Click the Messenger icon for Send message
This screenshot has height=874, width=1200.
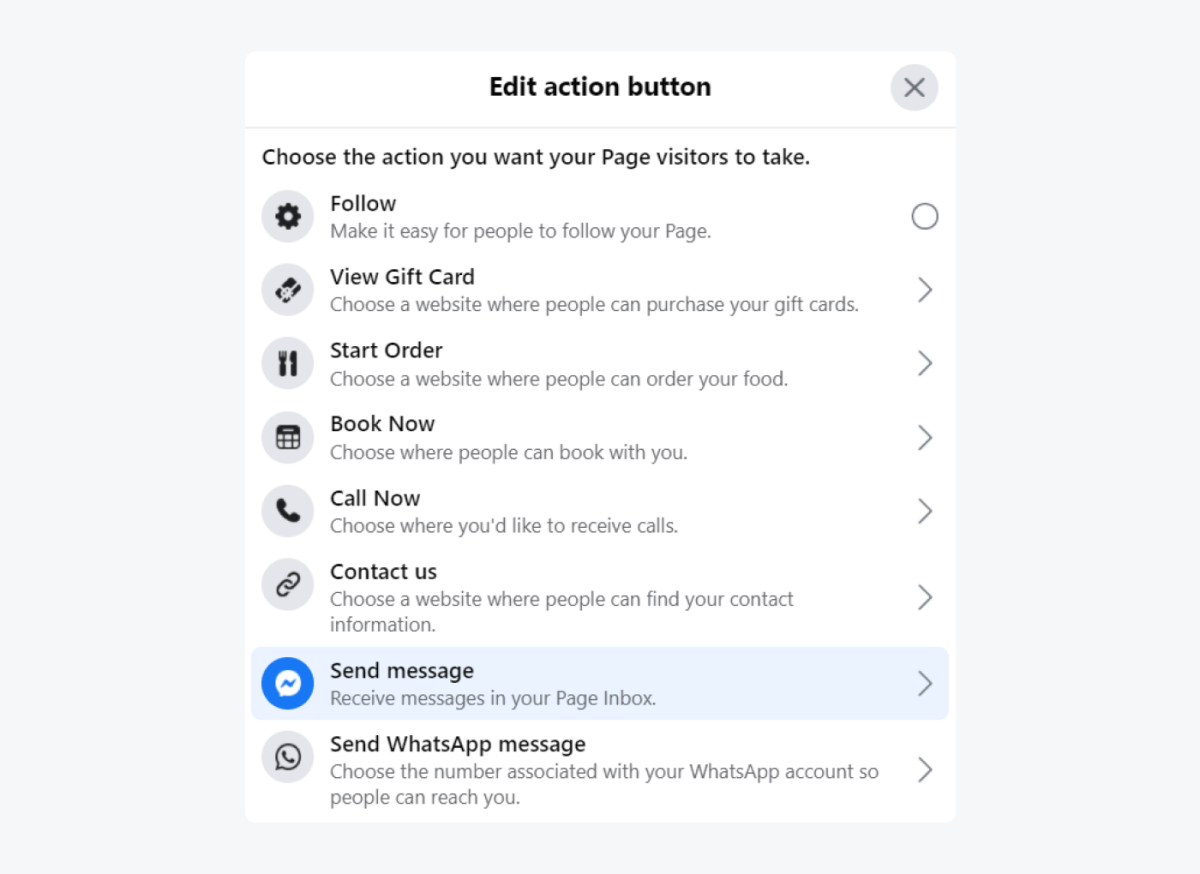[x=287, y=684]
